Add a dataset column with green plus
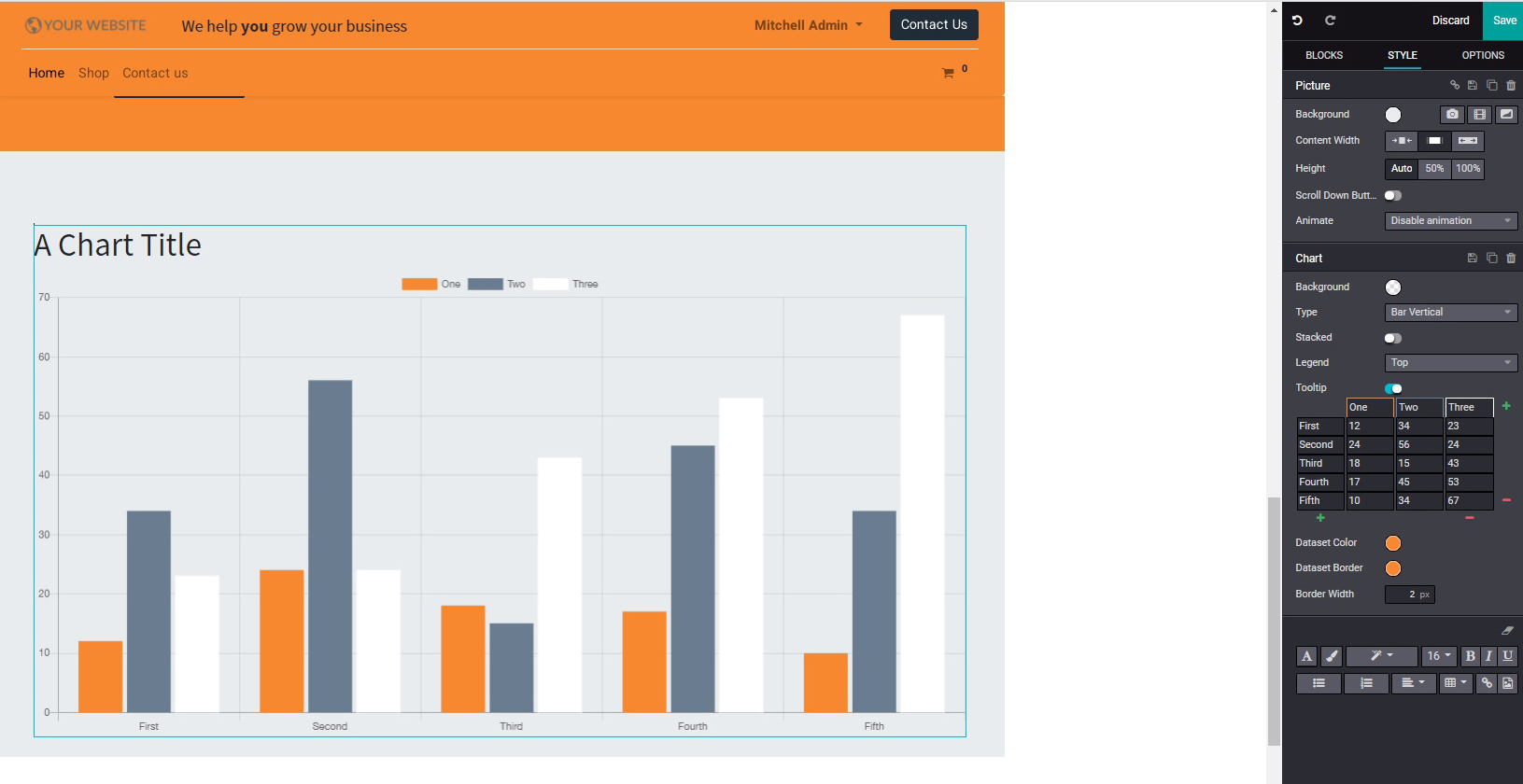Screen dimensions: 1523x784 click(x=1506, y=406)
